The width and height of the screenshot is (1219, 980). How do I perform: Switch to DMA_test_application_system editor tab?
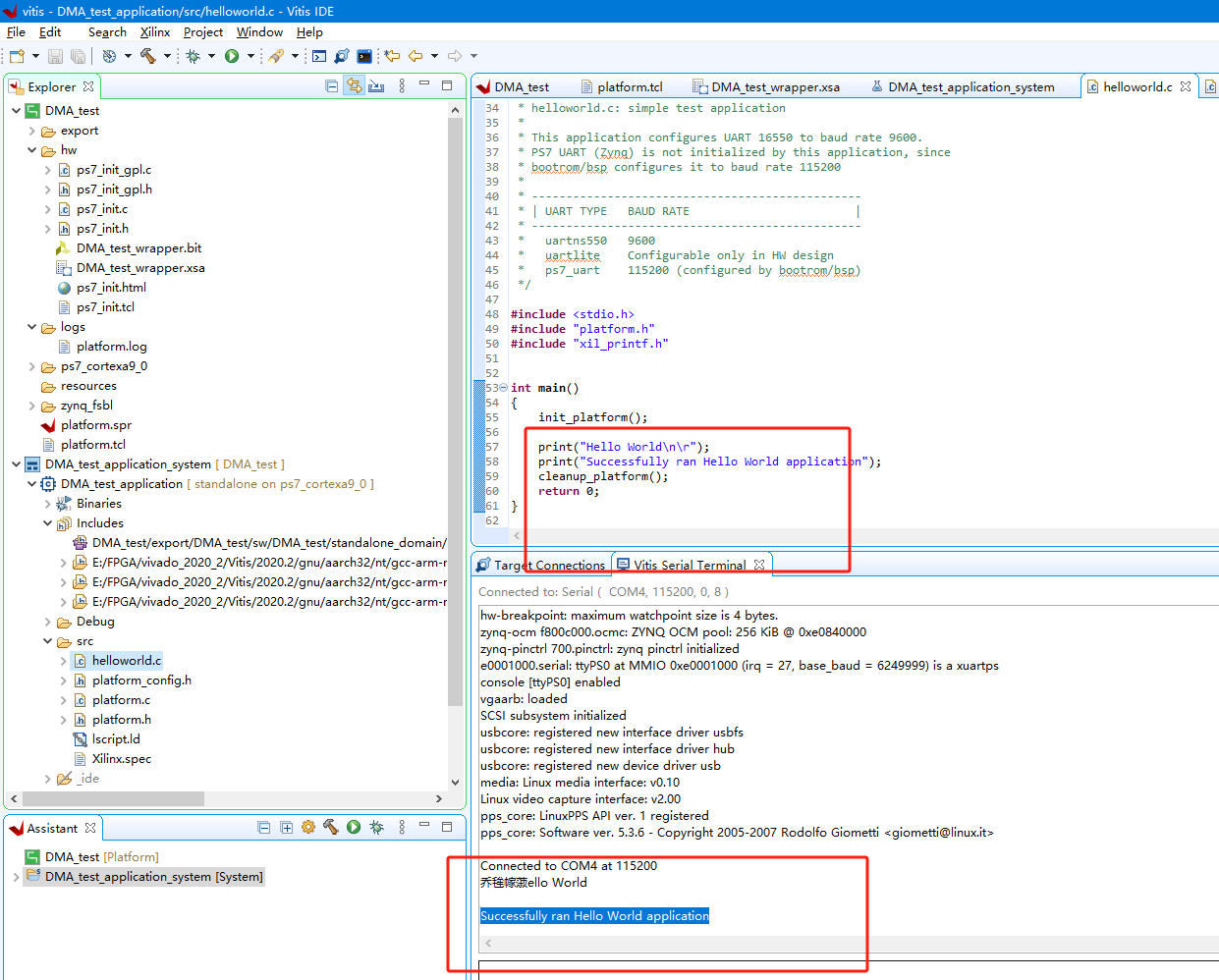963,86
